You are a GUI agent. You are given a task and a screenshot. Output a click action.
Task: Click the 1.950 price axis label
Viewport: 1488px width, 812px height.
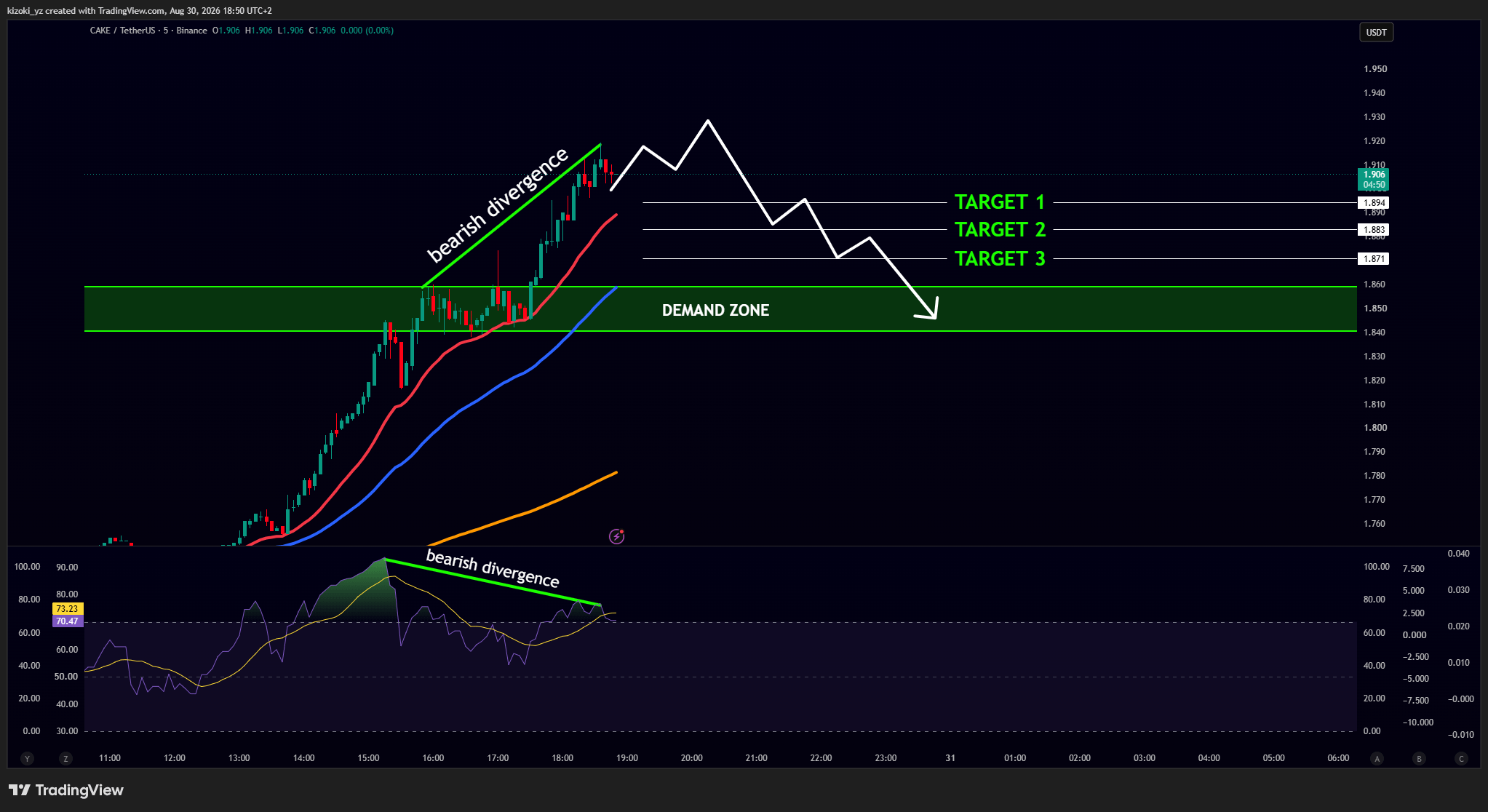(x=1375, y=69)
